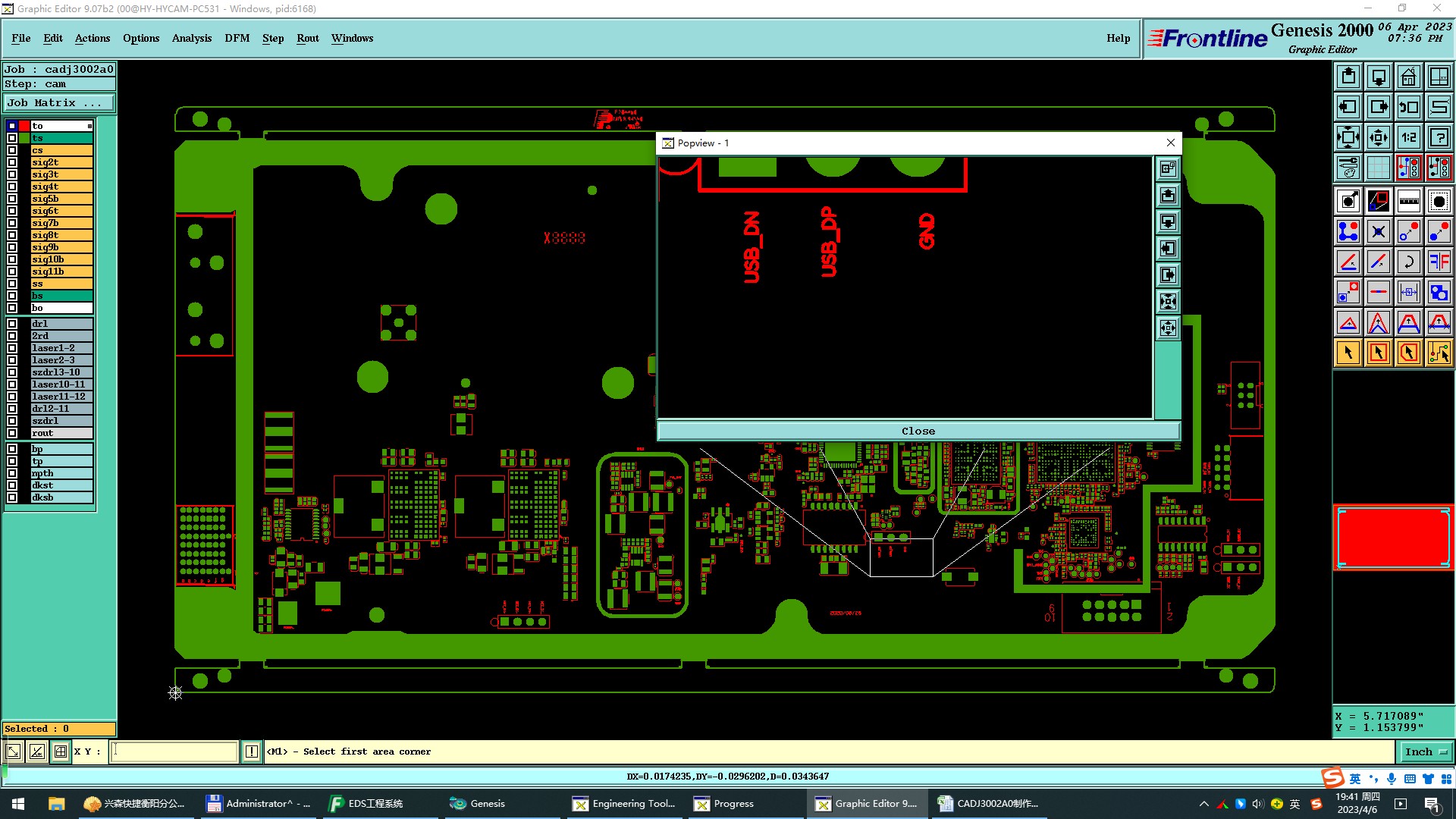This screenshot has width=1456, height=819.
Task: Select the net selection pointer icon
Action: point(1439,353)
